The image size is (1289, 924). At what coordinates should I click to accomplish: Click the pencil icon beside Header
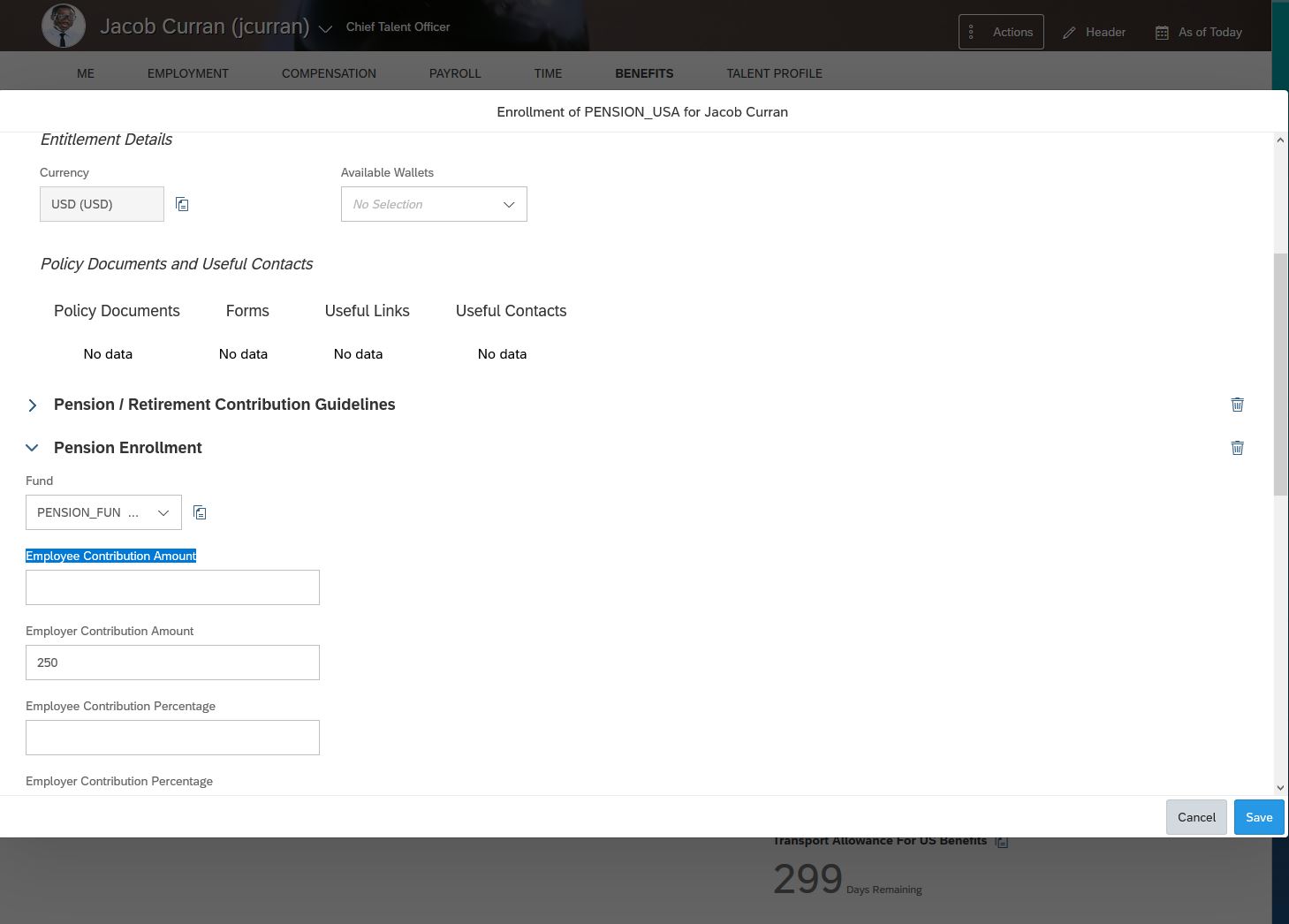point(1069,33)
